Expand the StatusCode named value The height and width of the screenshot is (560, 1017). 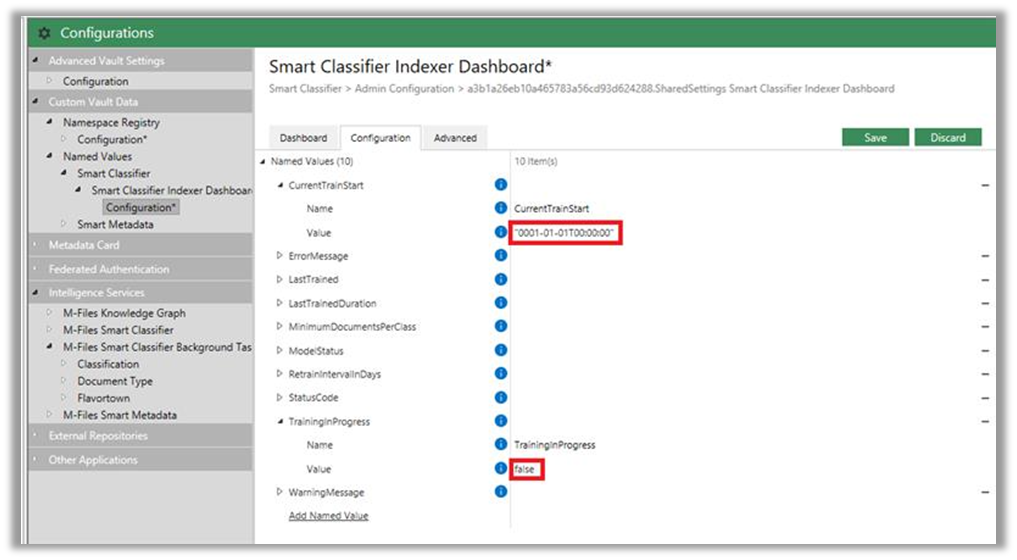[280, 398]
